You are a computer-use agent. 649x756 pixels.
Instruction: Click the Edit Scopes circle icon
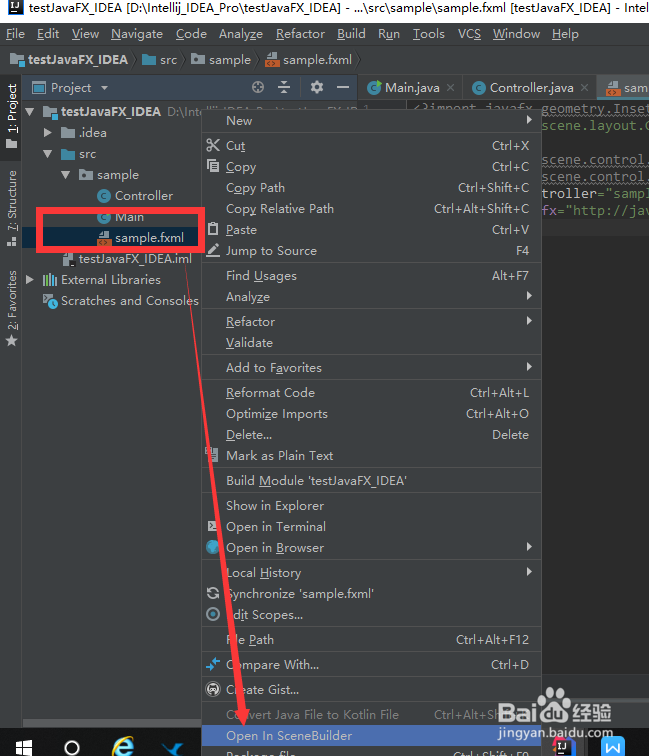[x=213, y=614]
